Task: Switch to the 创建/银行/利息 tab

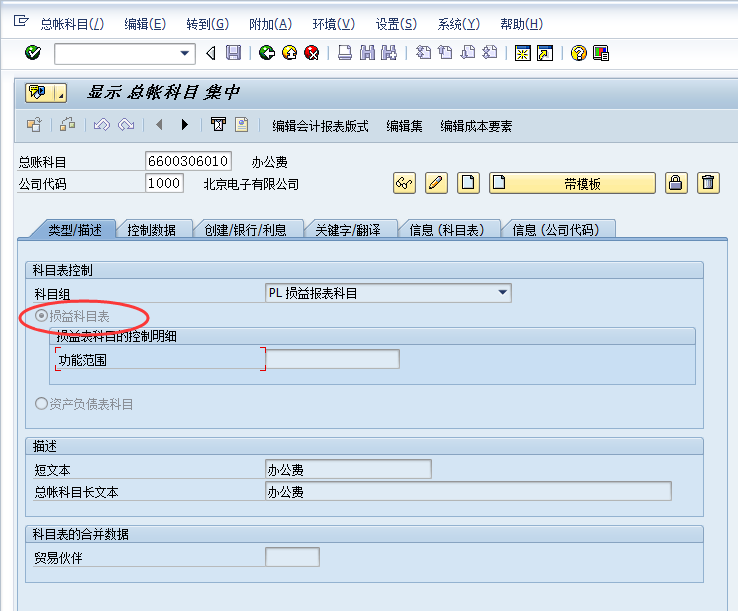Action: pyautogui.click(x=245, y=230)
